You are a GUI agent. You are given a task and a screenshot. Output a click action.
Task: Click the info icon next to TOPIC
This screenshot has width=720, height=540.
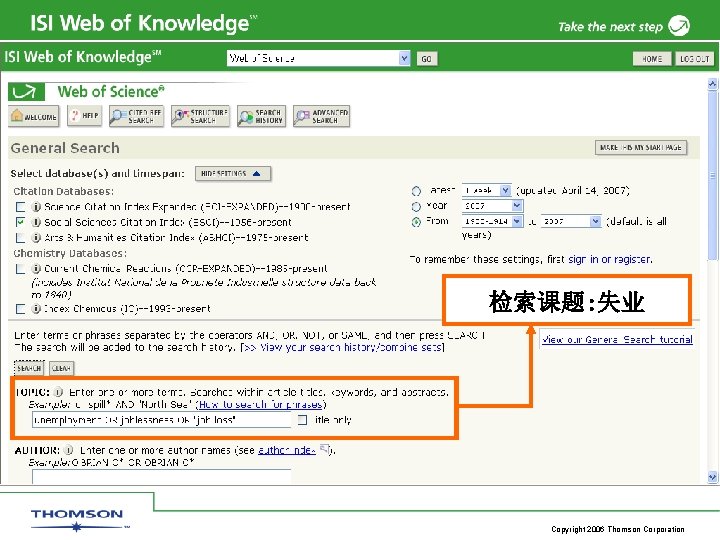(x=58, y=392)
